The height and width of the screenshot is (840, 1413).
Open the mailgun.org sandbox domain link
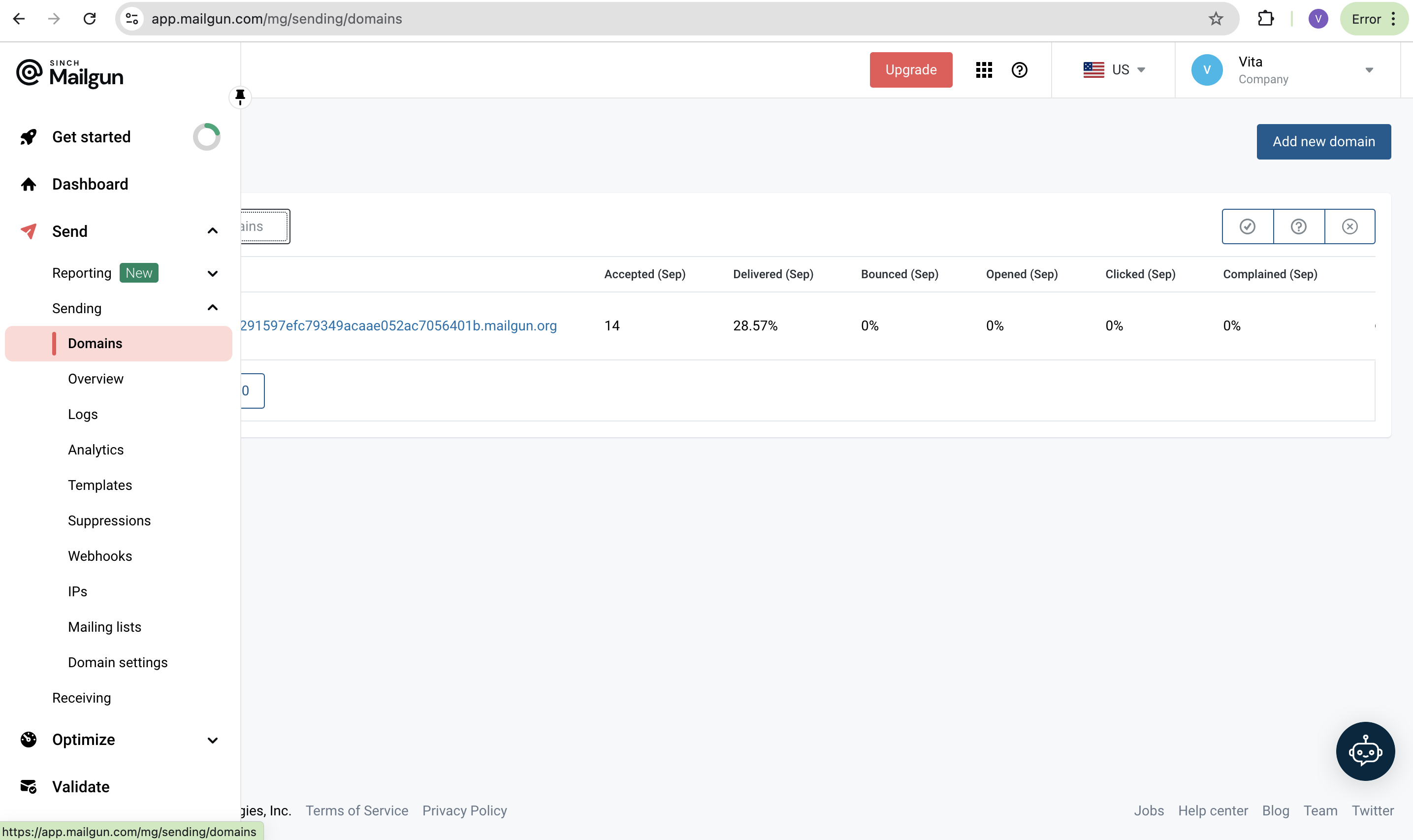click(398, 325)
